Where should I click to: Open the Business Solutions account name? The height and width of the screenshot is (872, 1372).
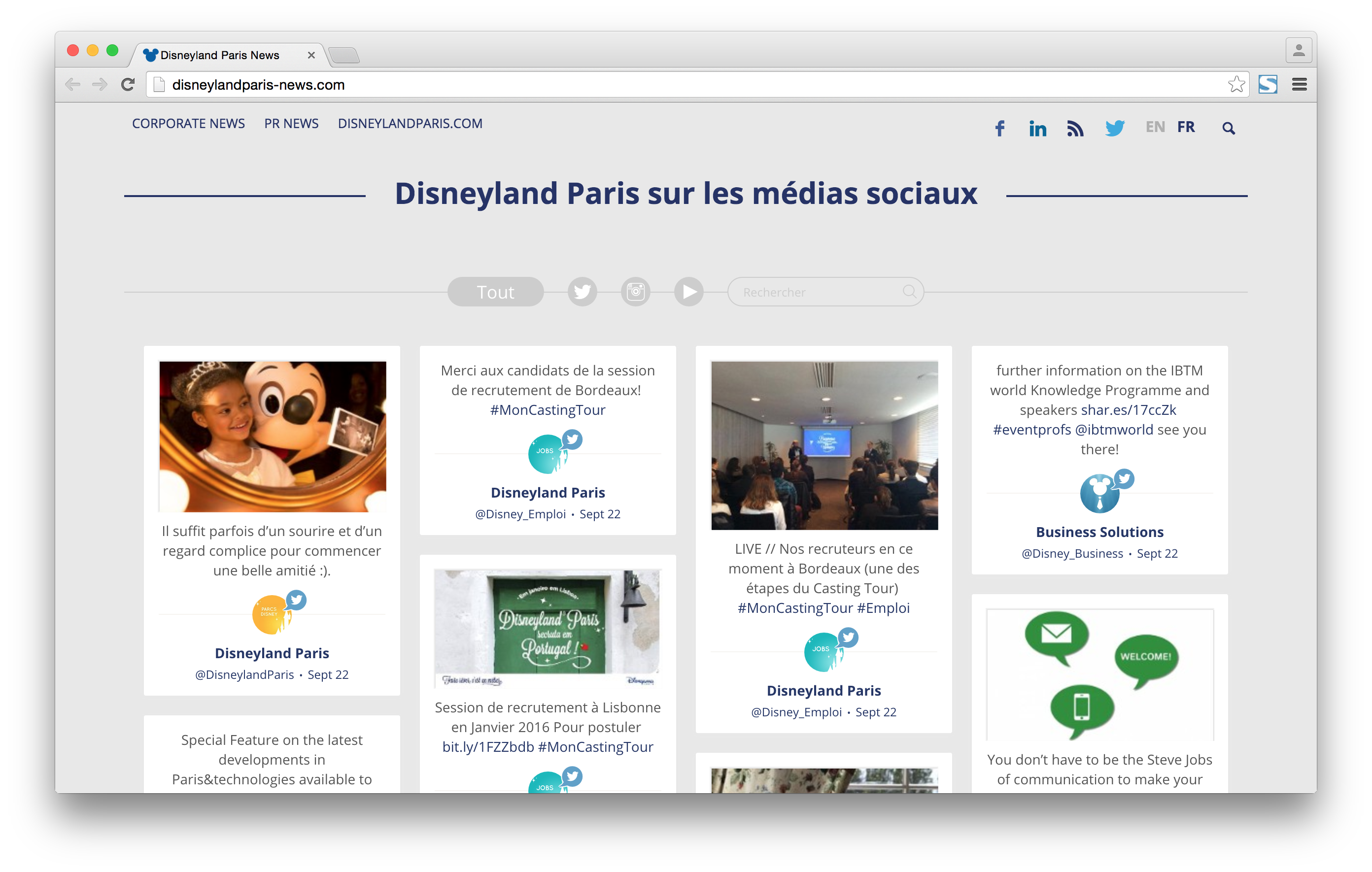1099,532
